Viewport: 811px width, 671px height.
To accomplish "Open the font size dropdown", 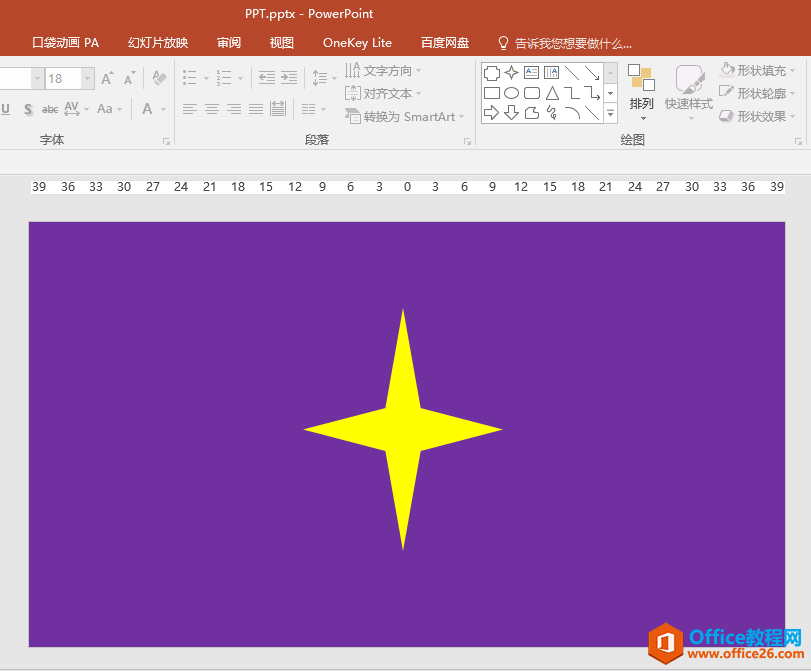I will (88, 78).
